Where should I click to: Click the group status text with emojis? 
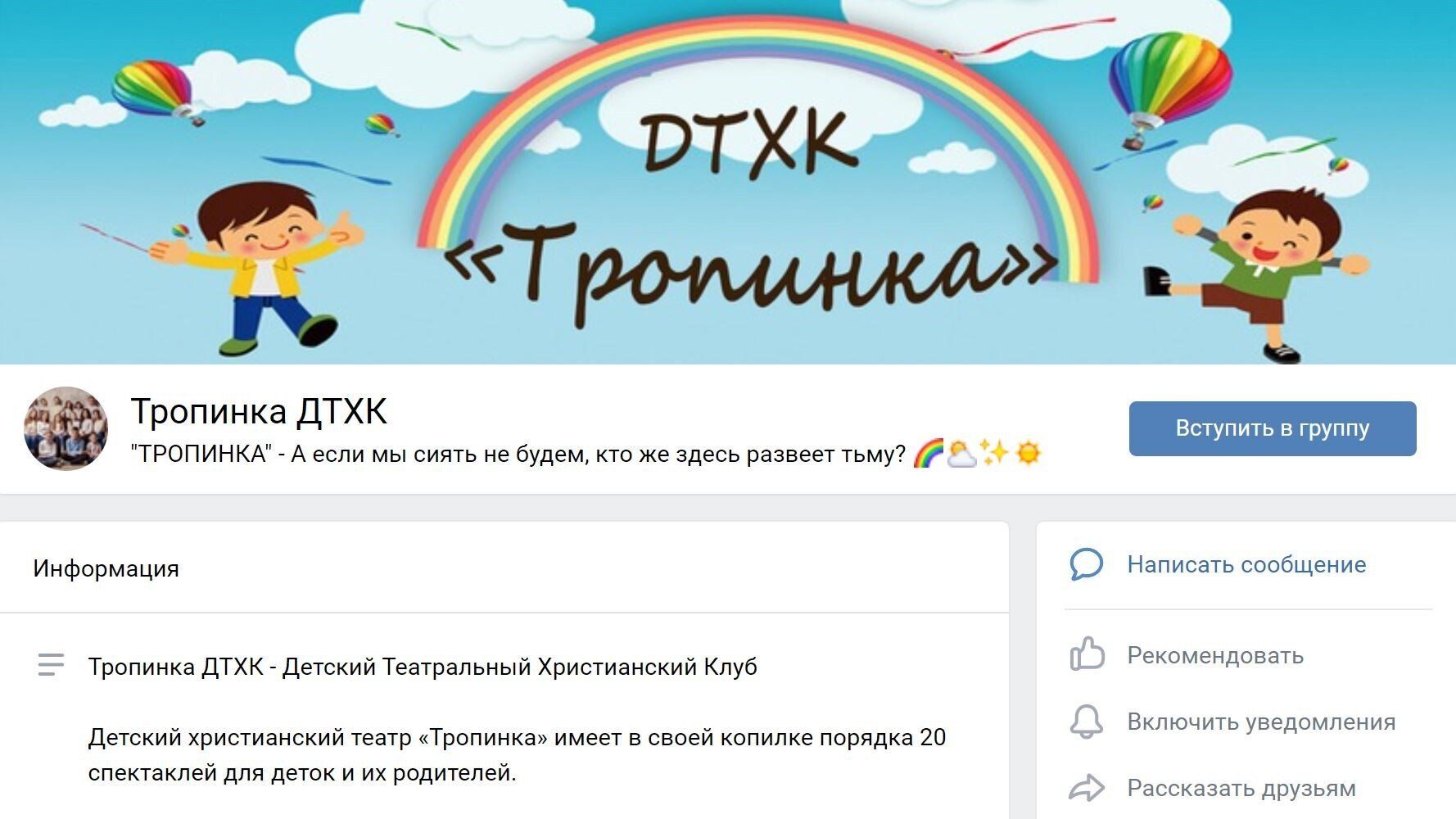tap(586, 454)
